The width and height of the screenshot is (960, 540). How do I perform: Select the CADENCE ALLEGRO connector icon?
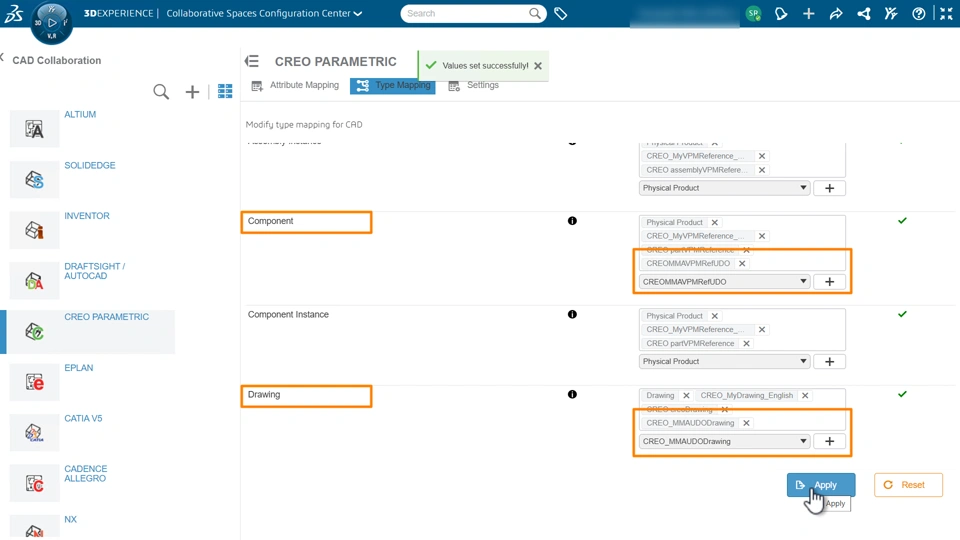point(34,484)
